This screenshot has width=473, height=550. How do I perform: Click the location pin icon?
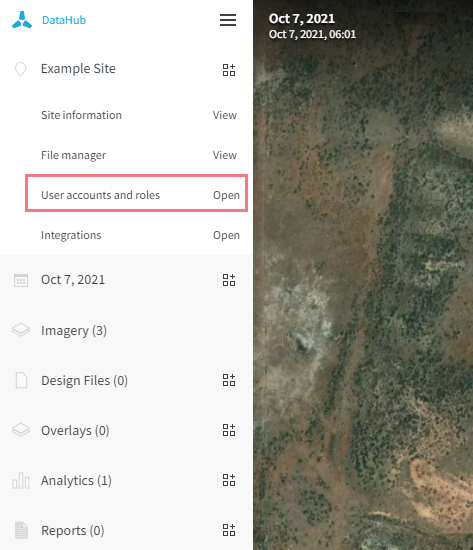coord(21,69)
